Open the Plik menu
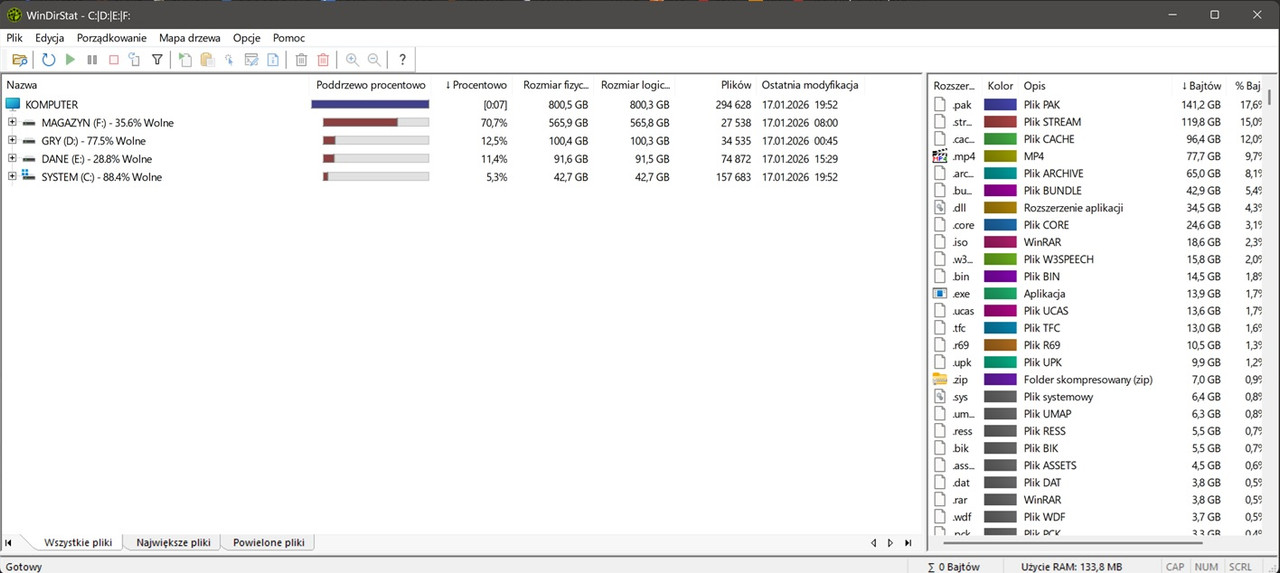 point(14,37)
